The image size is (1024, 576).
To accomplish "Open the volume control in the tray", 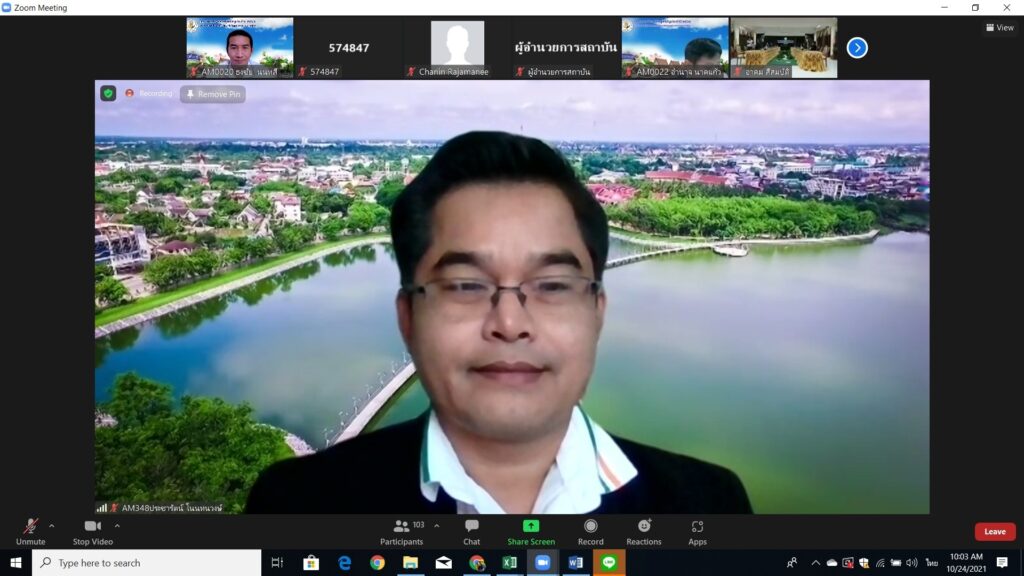I will (x=912, y=563).
